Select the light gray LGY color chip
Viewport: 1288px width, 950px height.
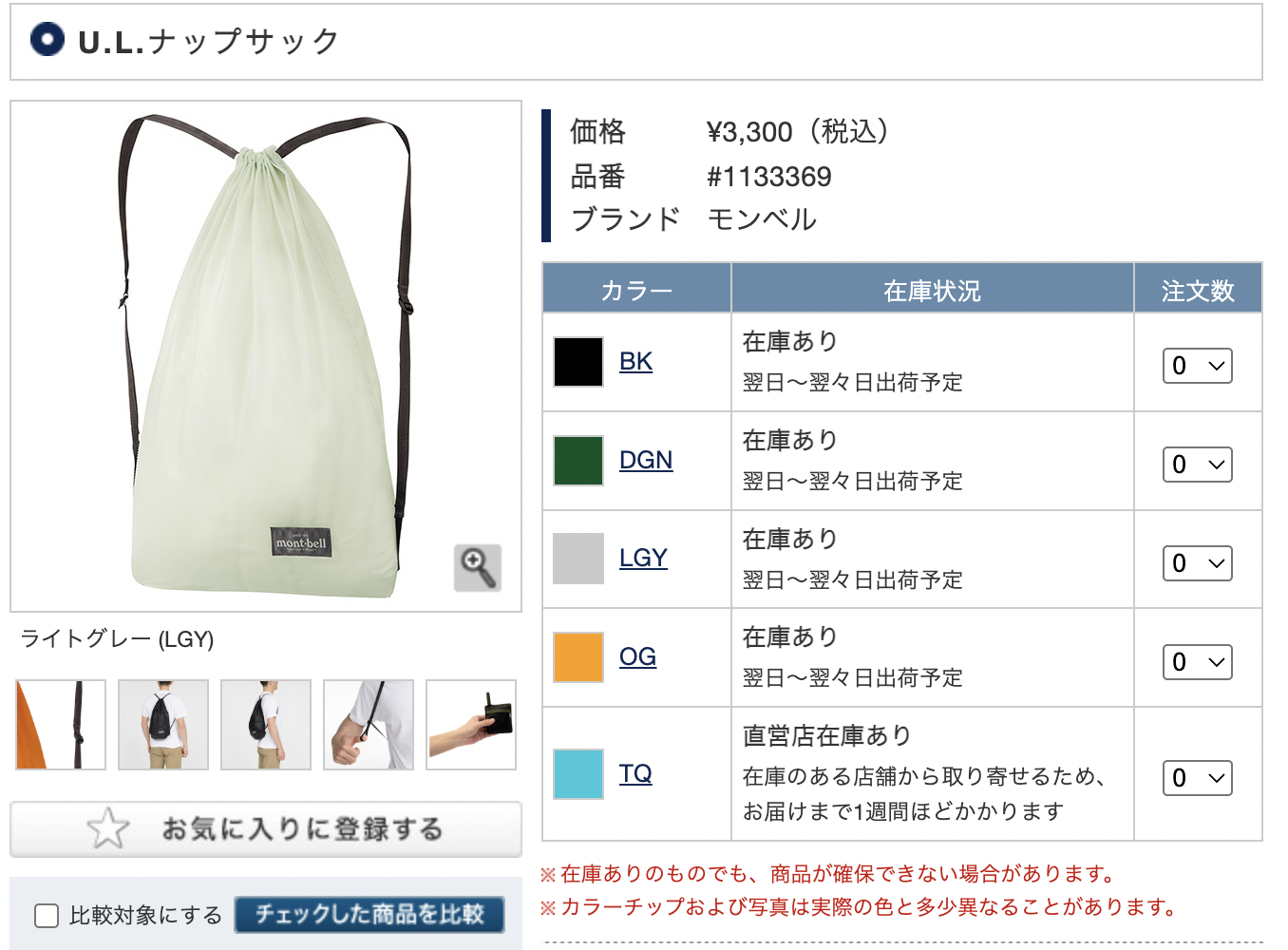tap(578, 559)
